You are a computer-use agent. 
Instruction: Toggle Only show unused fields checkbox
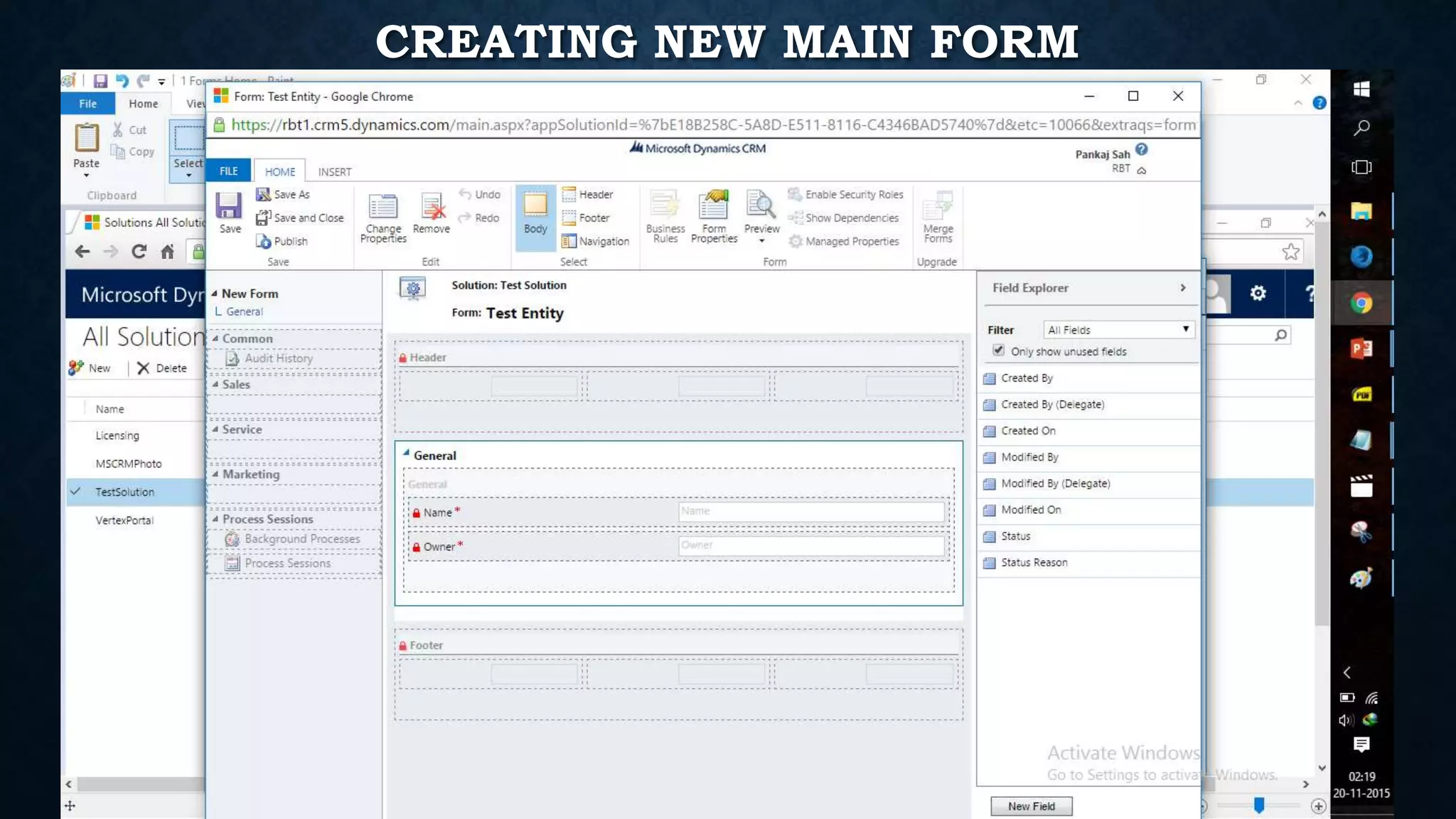[998, 350]
